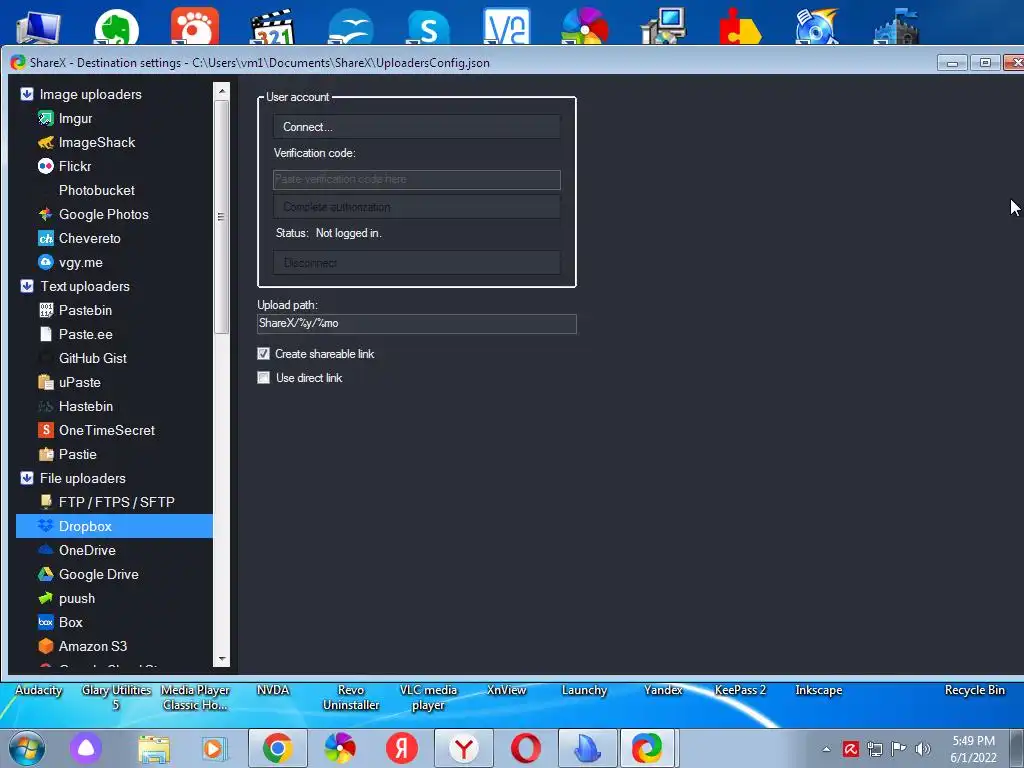Collapse the Image uploaders group

tap(27, 94)
